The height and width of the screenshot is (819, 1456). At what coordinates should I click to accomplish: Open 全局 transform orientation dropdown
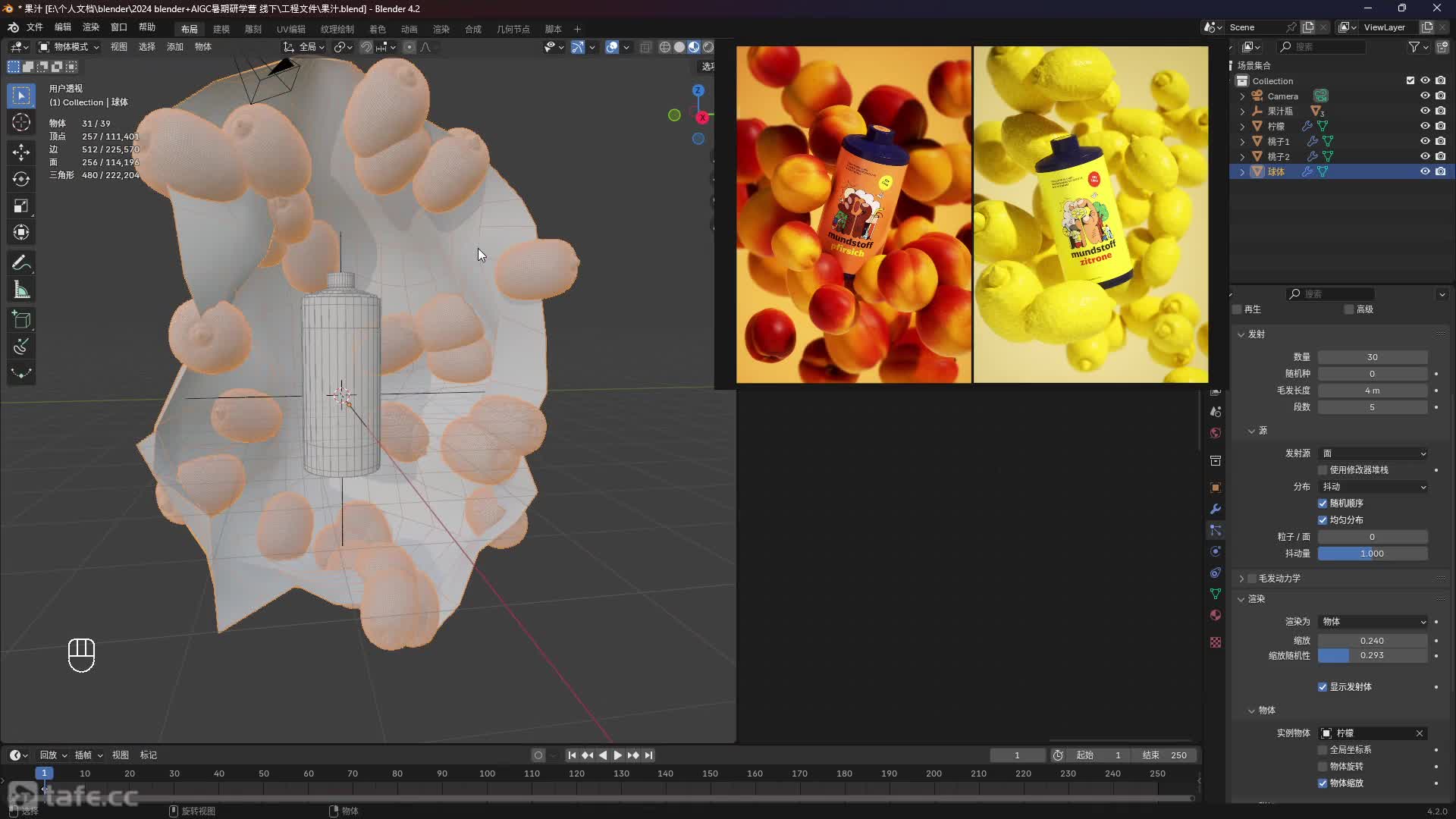303,47
